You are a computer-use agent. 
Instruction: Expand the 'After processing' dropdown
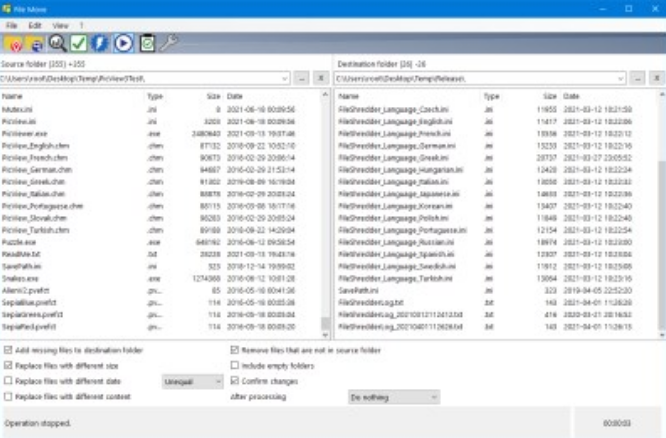point(392,397)
